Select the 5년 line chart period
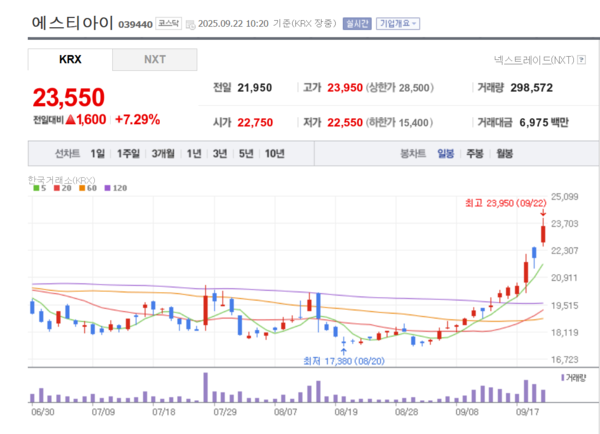This screenshot has width=600, height=434. coord(246,153)
